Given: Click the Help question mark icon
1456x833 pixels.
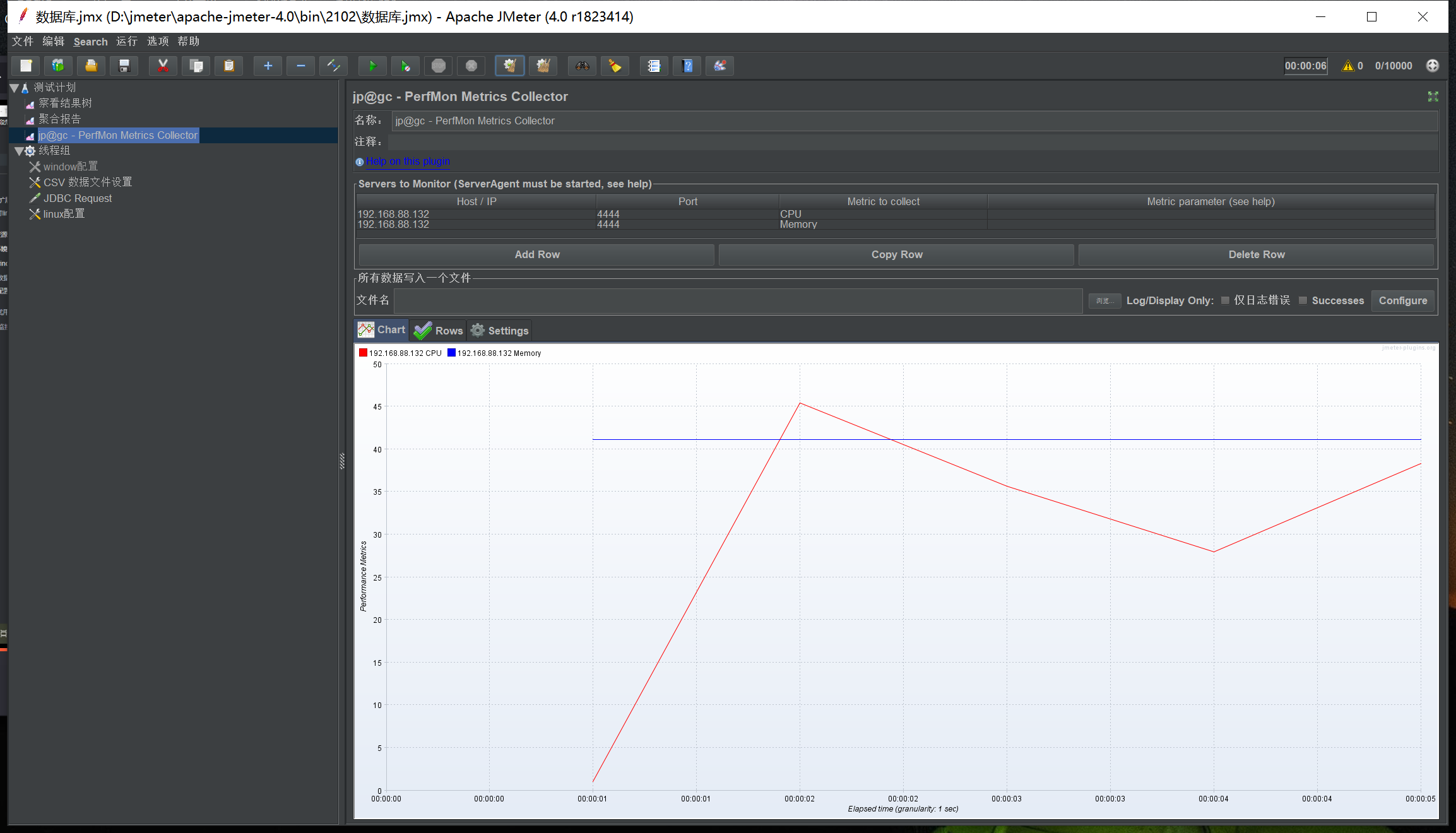Looking at the screenshot, I should (687, 66).
